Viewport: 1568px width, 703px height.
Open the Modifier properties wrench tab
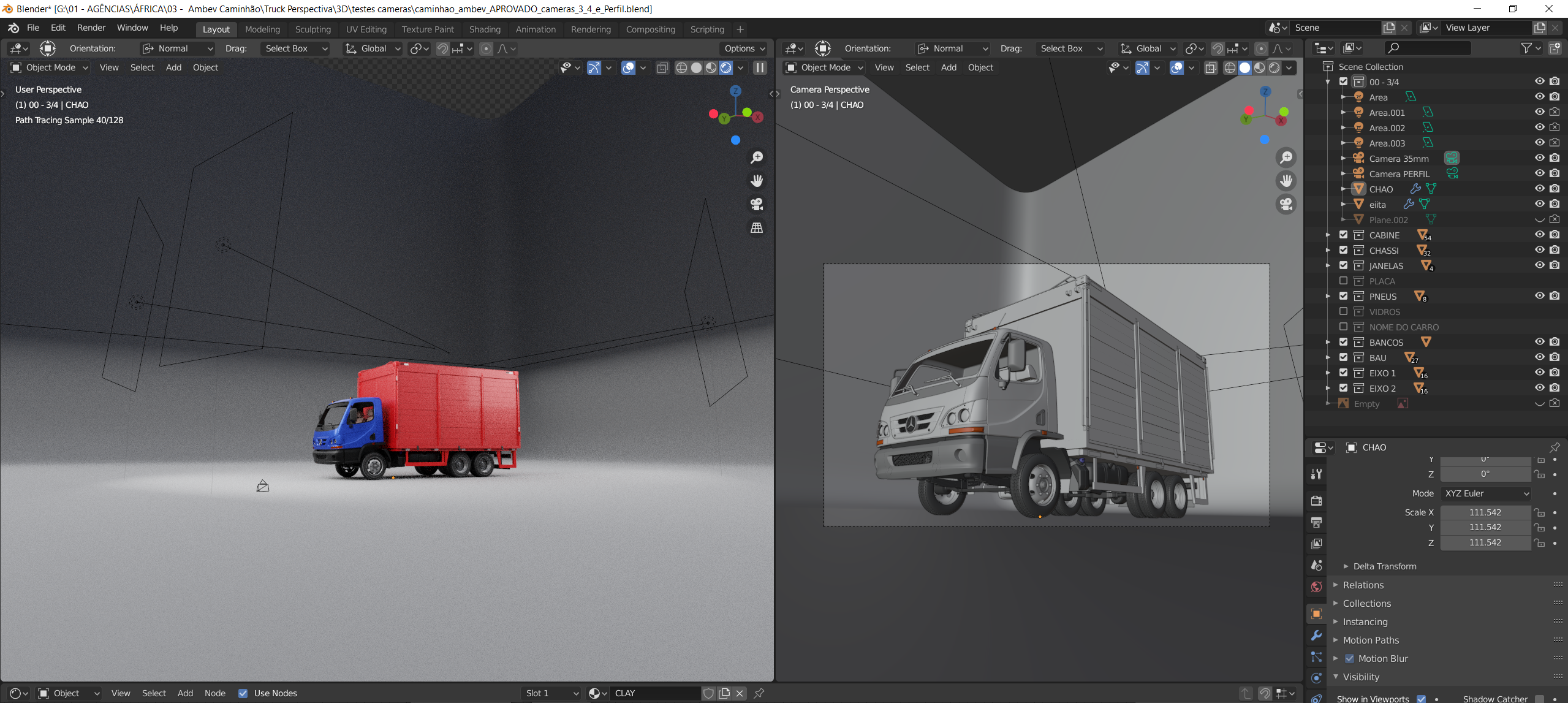click(x=1316, y=636)
